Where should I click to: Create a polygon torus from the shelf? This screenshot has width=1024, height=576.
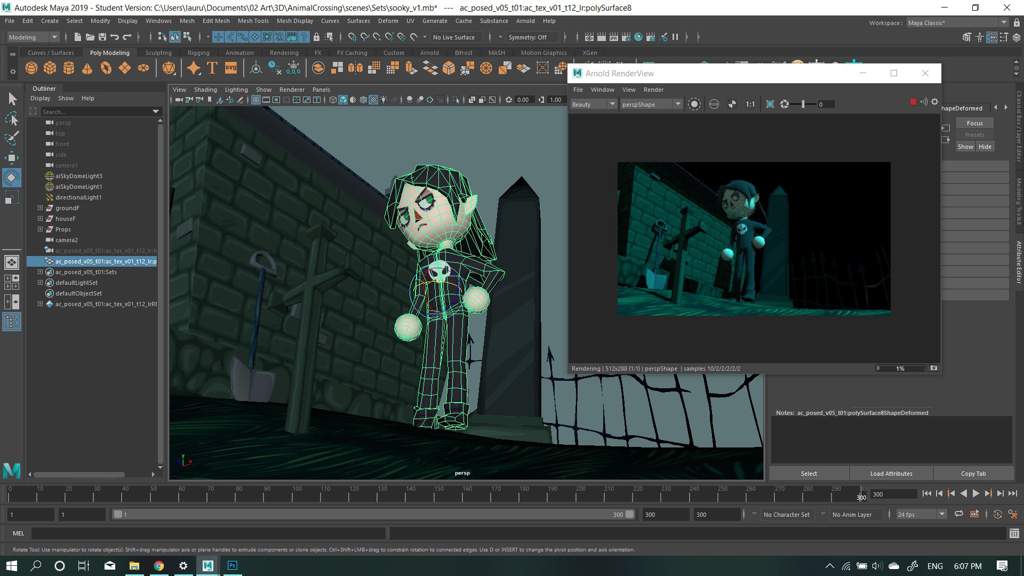click(x=106, y=68)
